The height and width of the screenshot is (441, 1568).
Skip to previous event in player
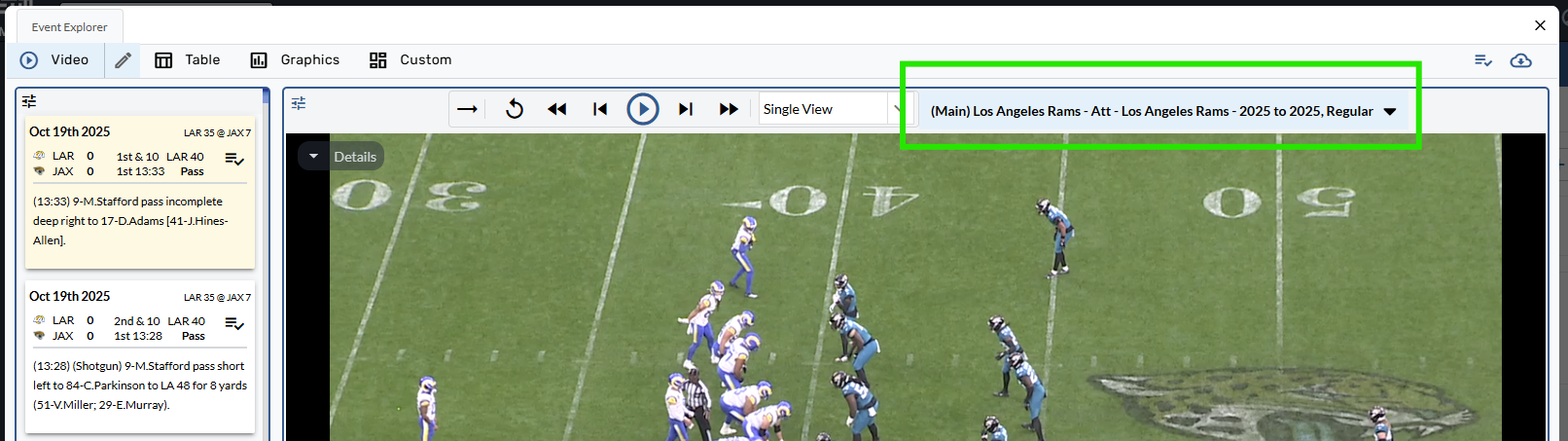pos(600,109)
